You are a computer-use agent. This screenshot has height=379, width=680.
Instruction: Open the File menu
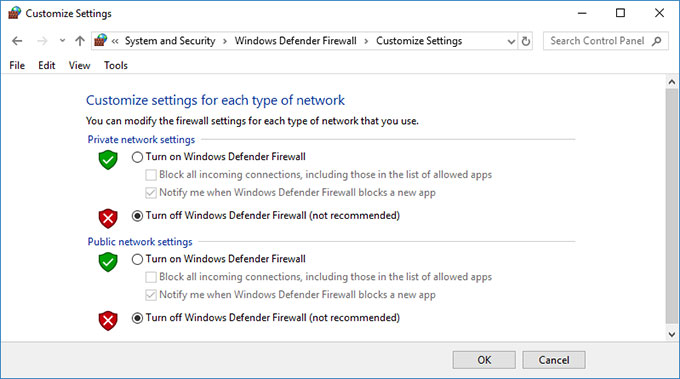click(17, 65)
